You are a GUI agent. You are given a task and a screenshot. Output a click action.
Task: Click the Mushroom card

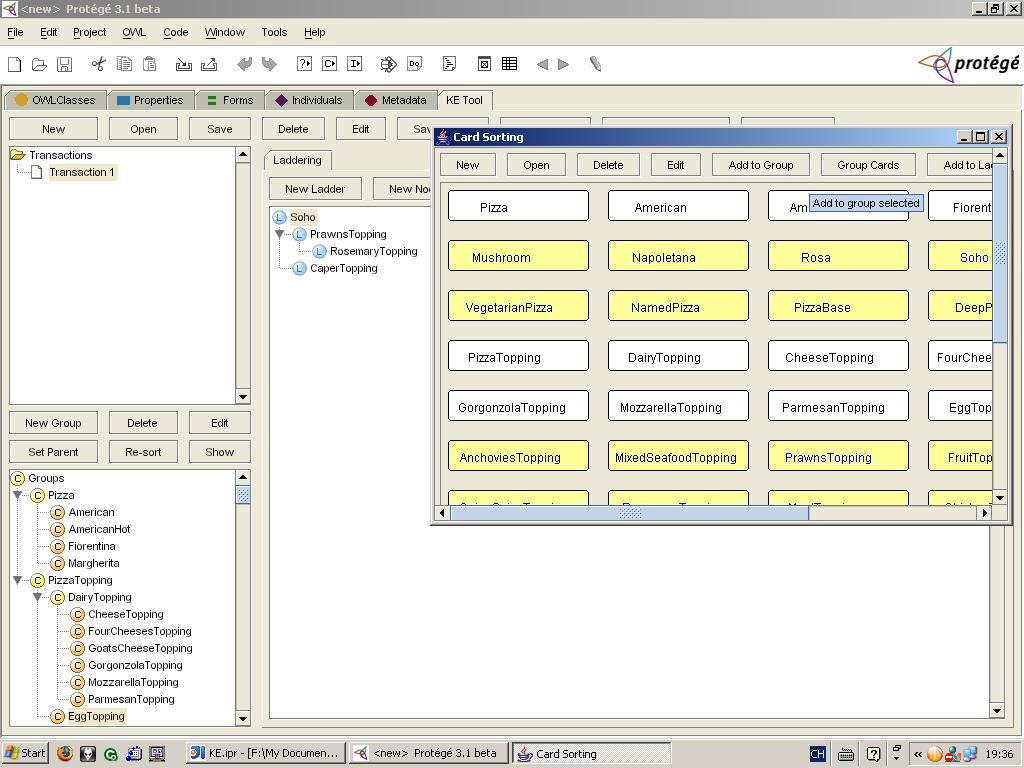[519, 256]
